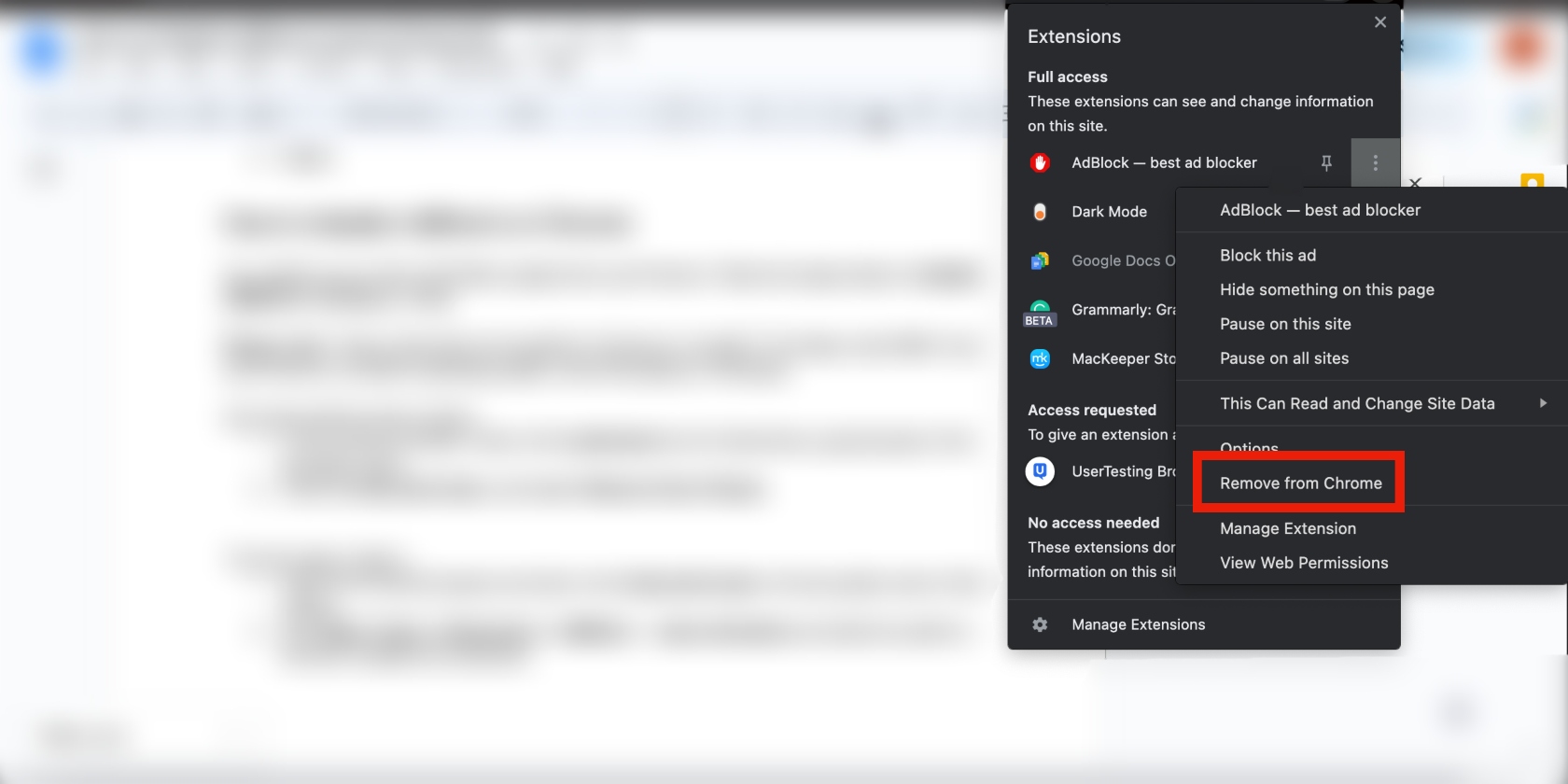Screen dimensions: 1568x784
Task: Click the AdBlock red hand icon
Action: point(1040,162)
